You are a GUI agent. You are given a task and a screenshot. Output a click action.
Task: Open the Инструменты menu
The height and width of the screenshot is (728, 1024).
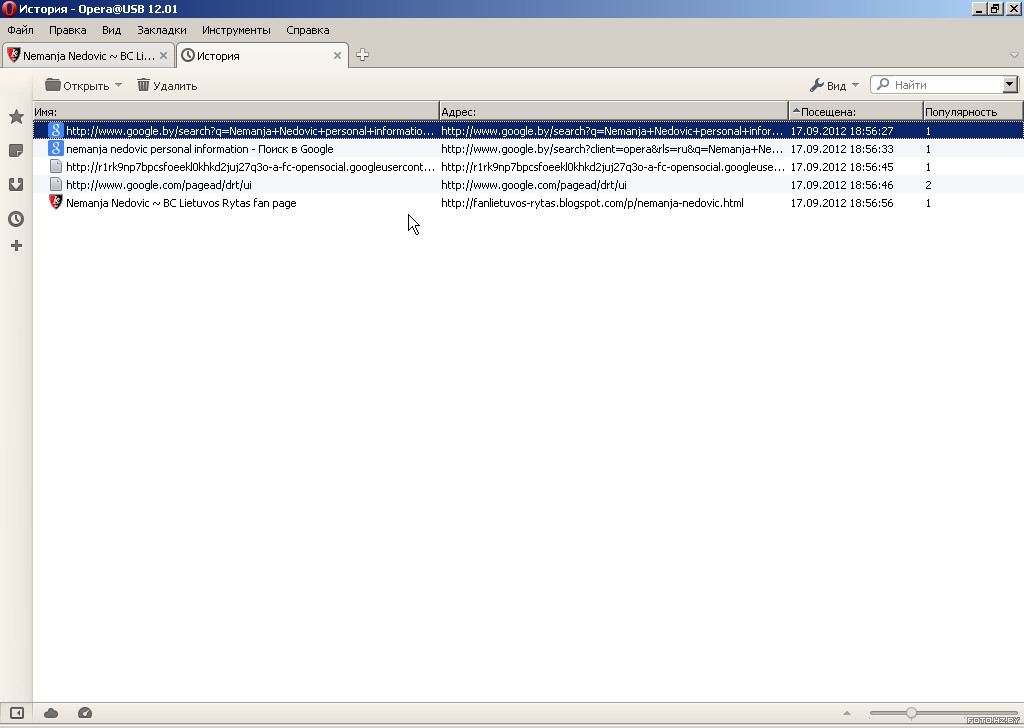236,30
